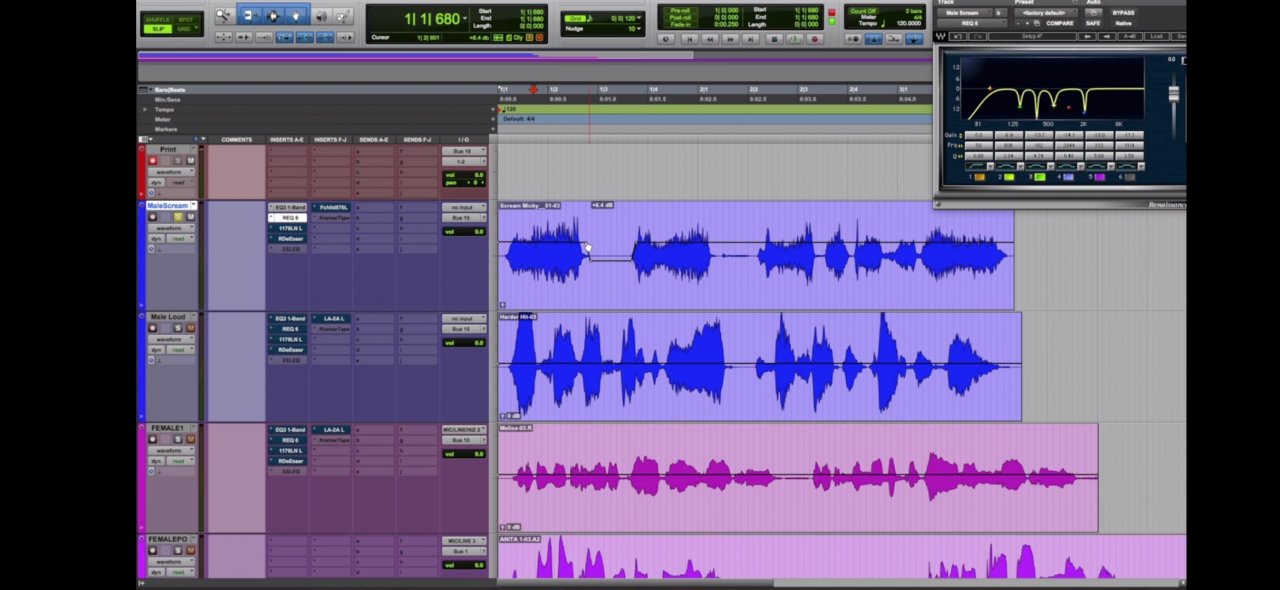Screen dimensions: 1280x590
Task: Record-arm the Male Loud track
Action: (x=153, y=328)
